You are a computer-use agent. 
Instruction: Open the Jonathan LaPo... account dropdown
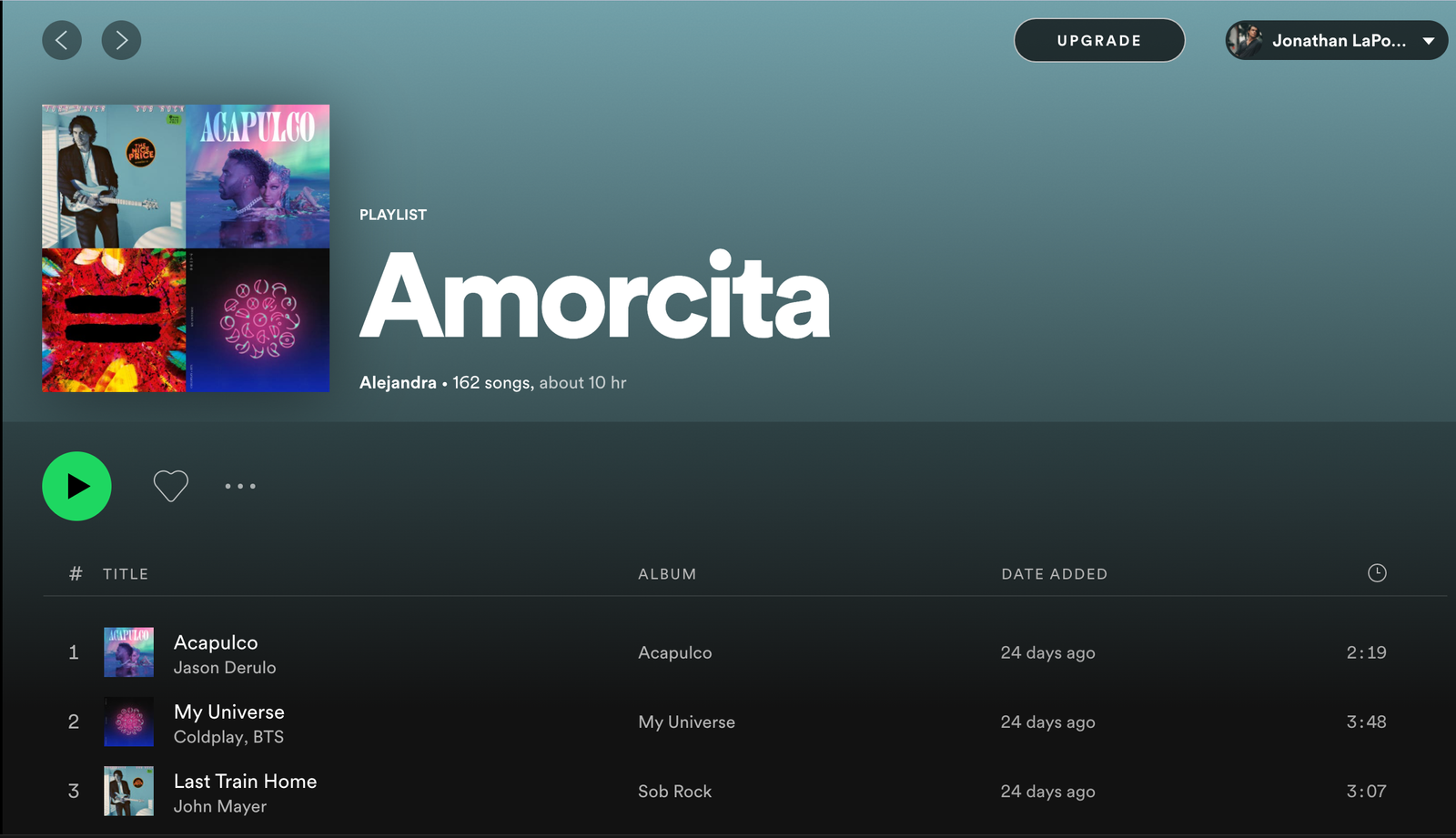1336,40
